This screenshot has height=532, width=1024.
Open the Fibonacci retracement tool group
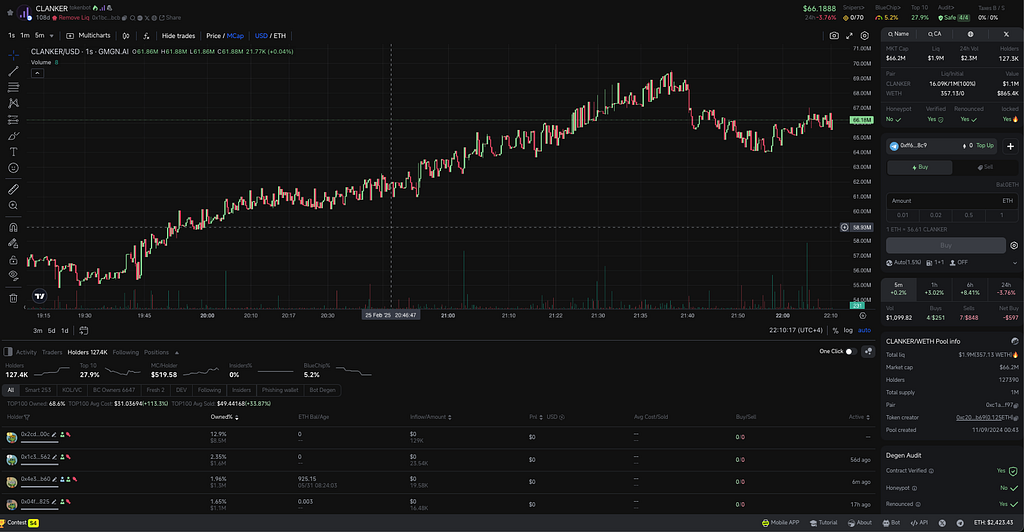click(13, 87)
